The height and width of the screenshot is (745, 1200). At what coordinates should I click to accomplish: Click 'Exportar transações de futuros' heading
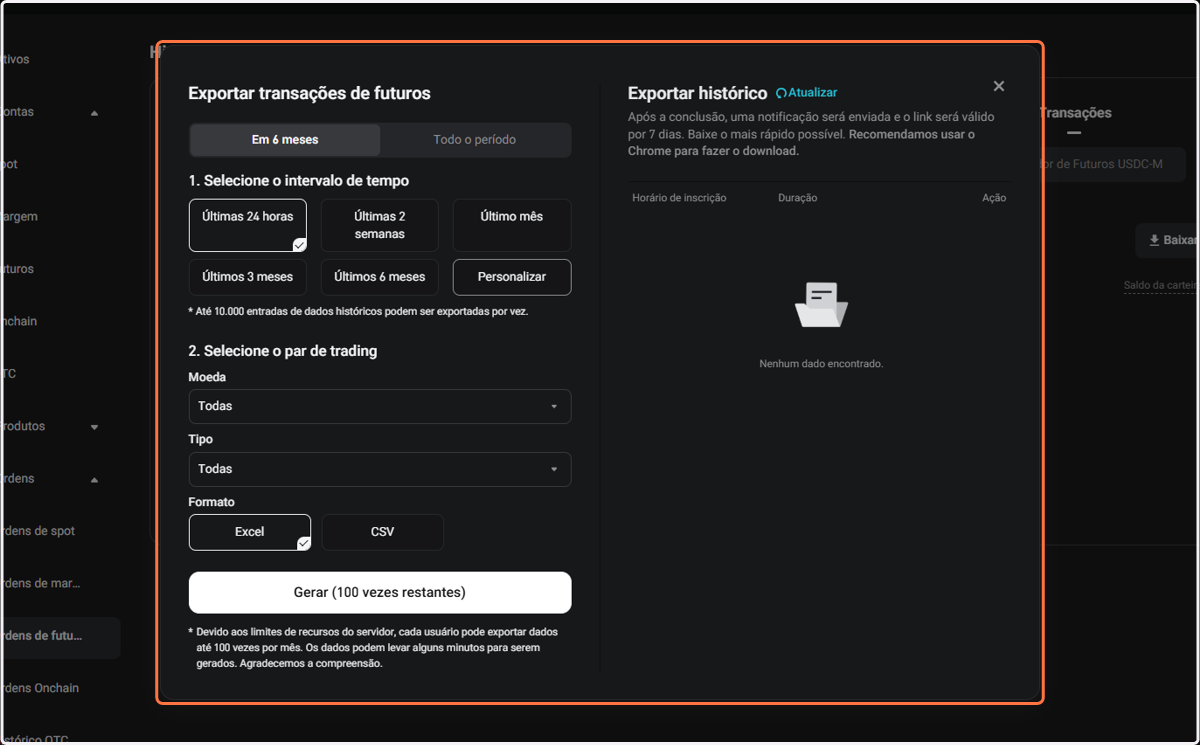click(309, 93)
